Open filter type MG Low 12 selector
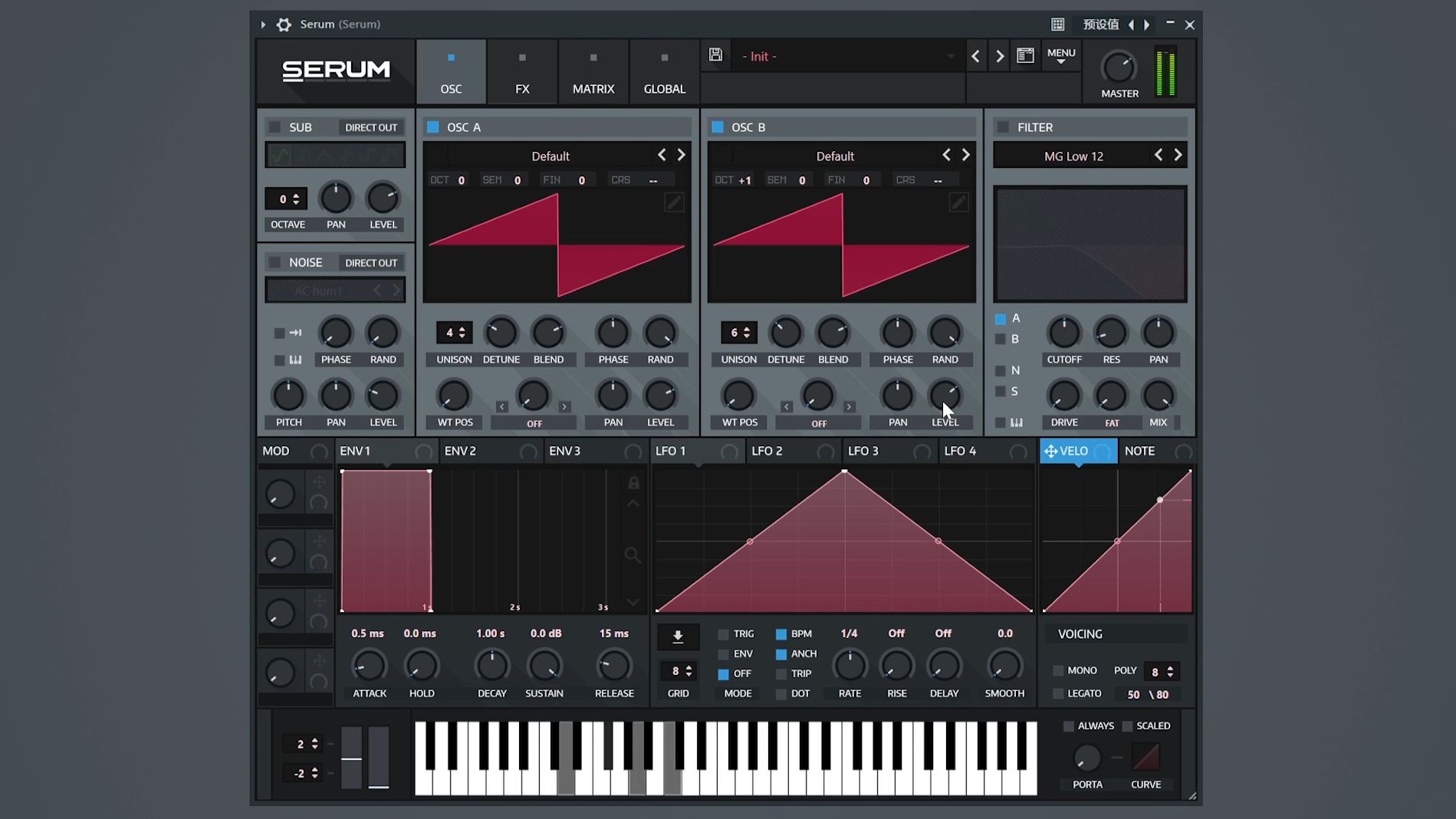Screen dimensions: 1456x819 [1073, 156]
